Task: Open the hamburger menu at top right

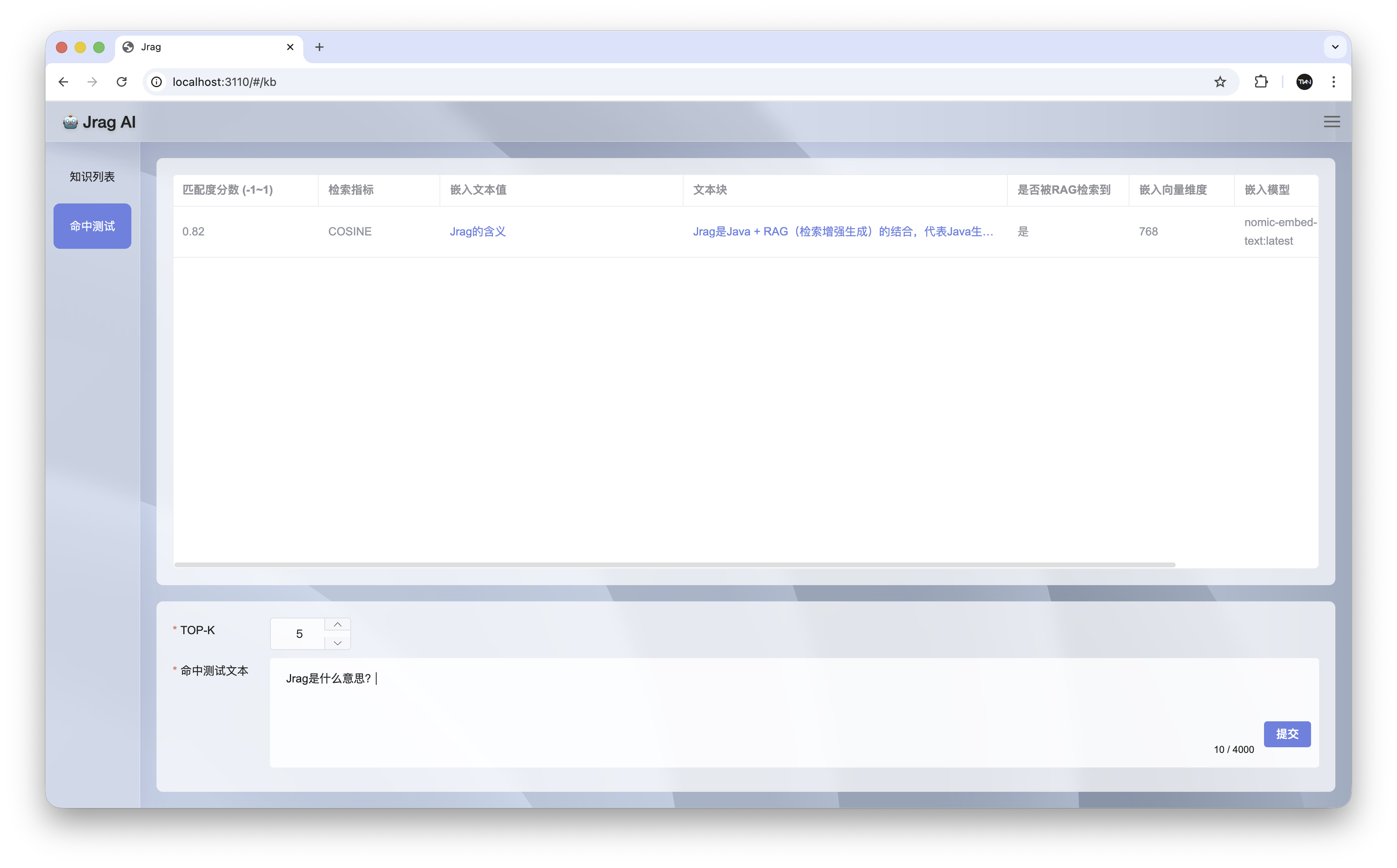Action: (x=1332, y=121)
